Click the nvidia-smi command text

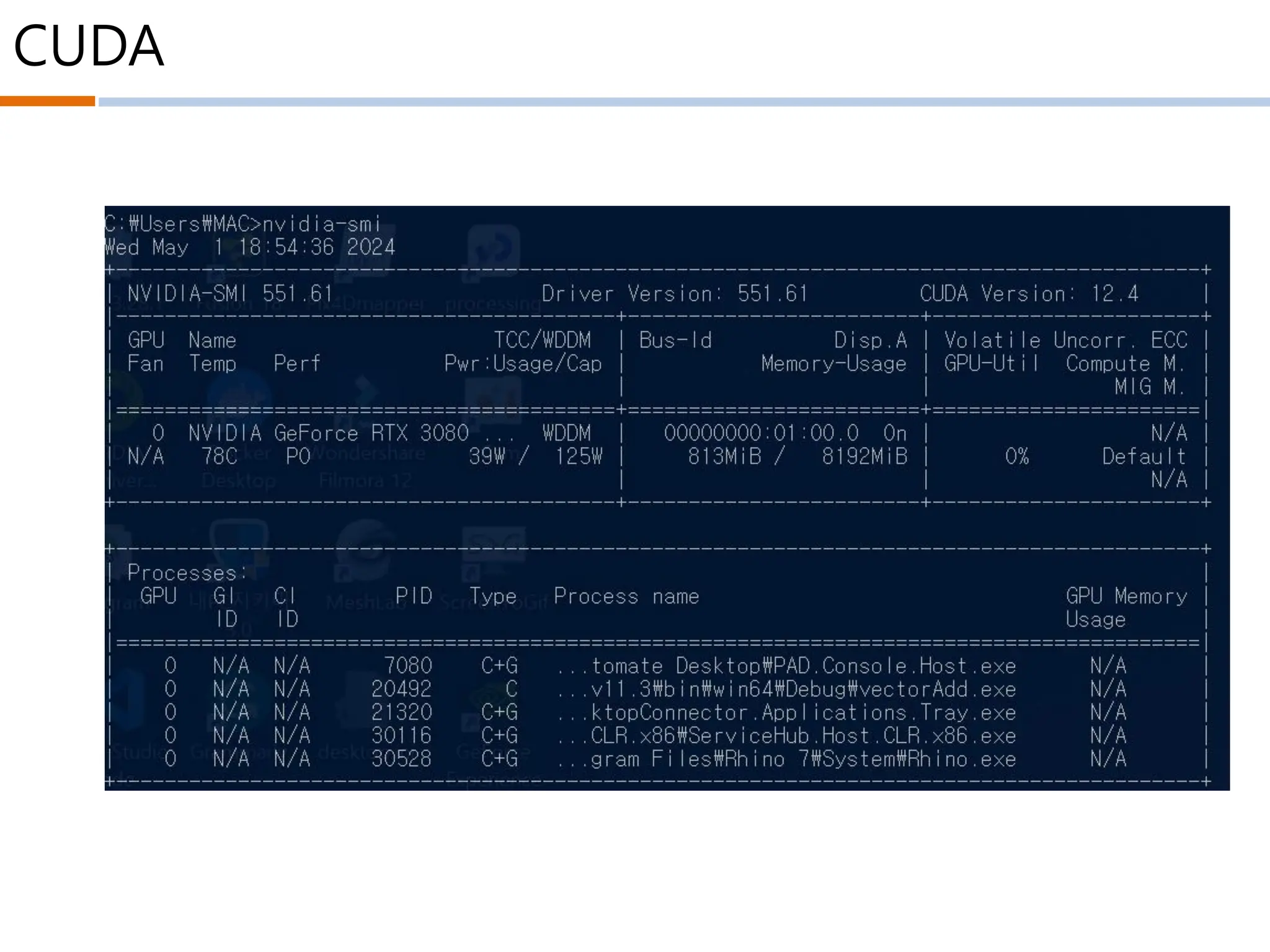click(321, 224)
